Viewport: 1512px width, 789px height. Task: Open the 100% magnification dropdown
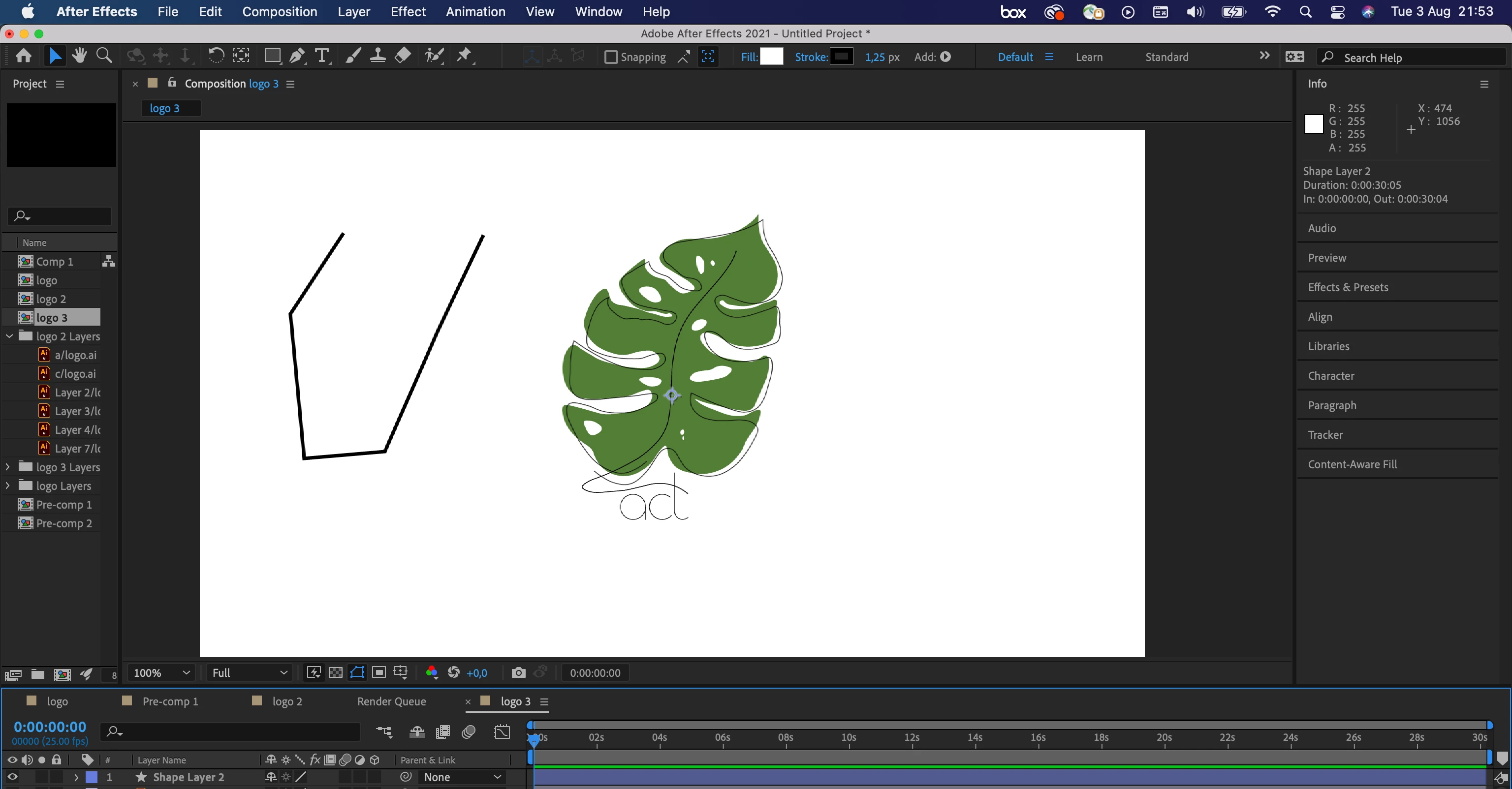point(161,673)
